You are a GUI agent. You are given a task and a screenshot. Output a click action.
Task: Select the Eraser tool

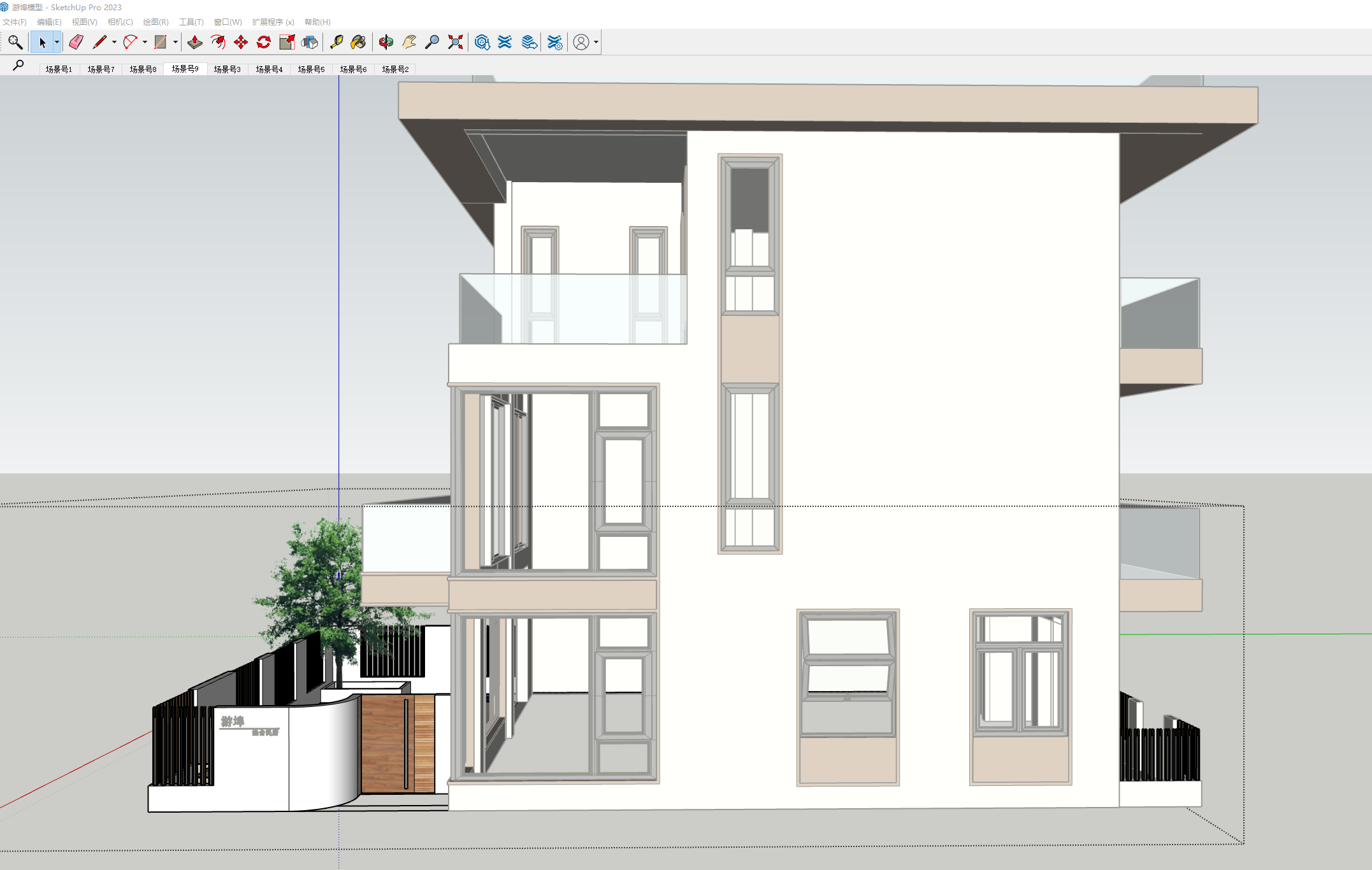tap(76, 42)
